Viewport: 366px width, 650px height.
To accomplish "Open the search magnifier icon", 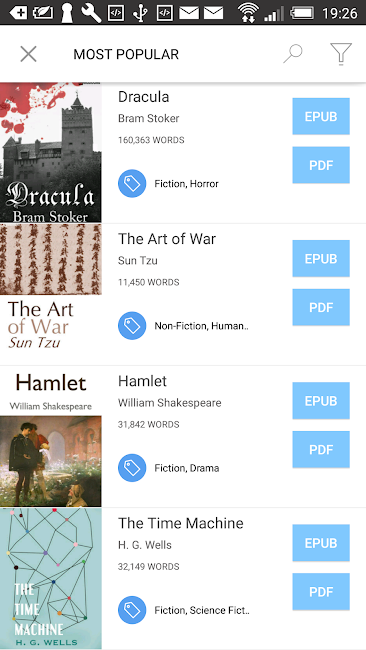I will (x=293, y=54).
